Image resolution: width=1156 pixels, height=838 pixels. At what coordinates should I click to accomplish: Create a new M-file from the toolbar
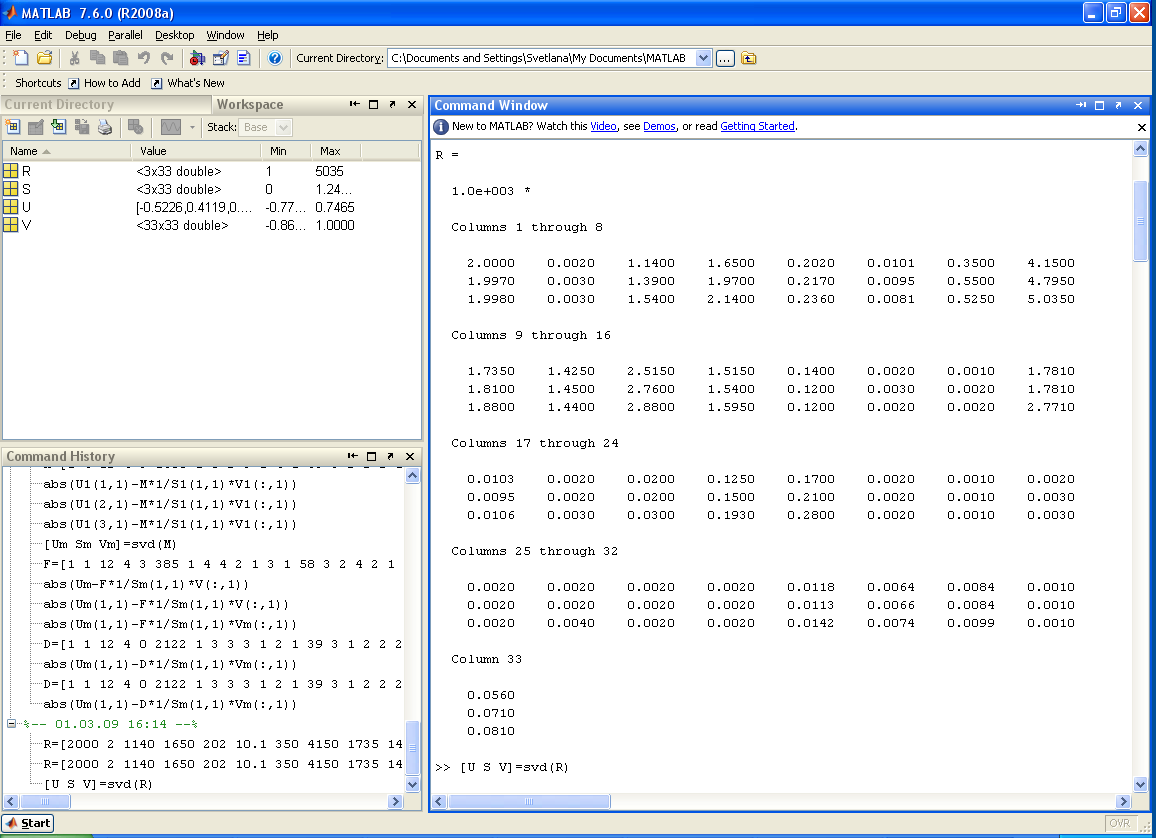21,58
